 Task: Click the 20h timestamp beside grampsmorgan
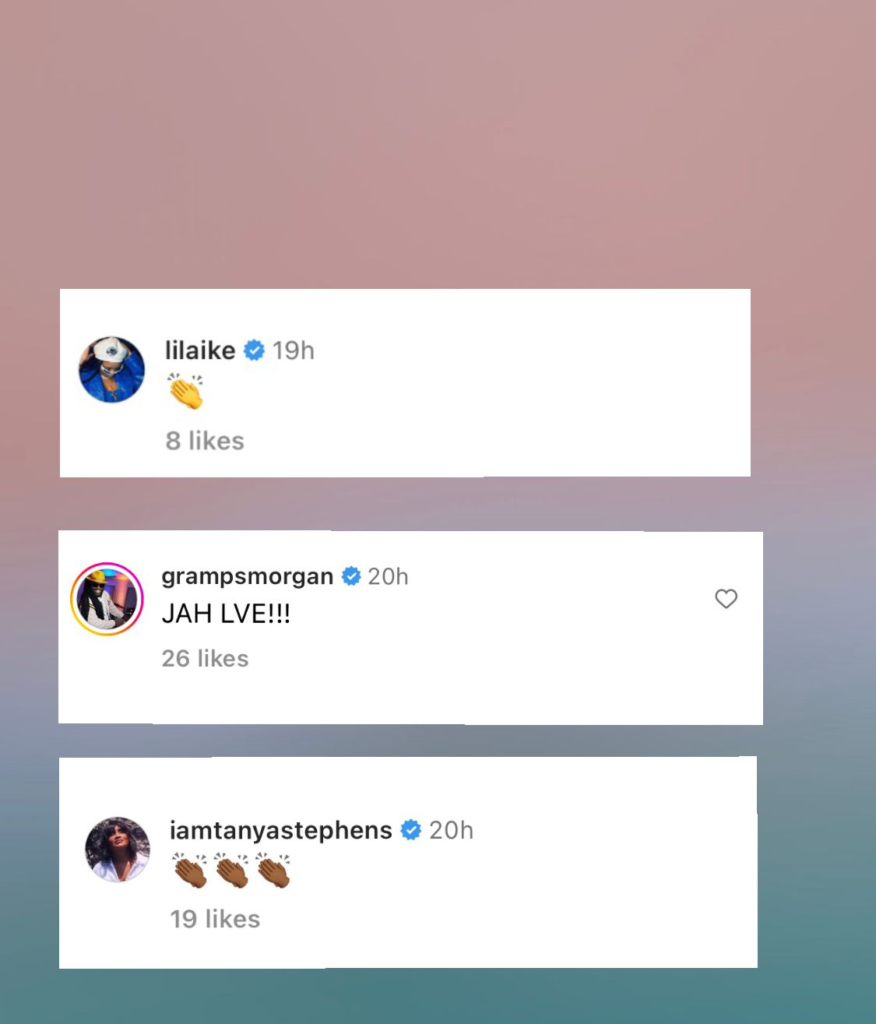[x=388, y=577]
